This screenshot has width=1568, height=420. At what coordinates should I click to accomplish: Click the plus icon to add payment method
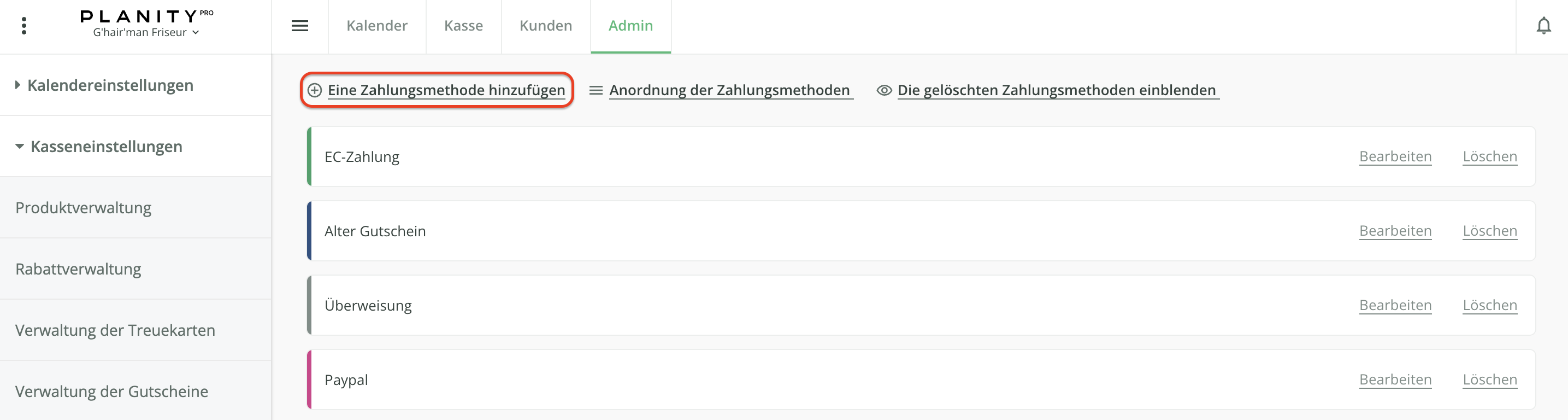(x=315, y=90)
